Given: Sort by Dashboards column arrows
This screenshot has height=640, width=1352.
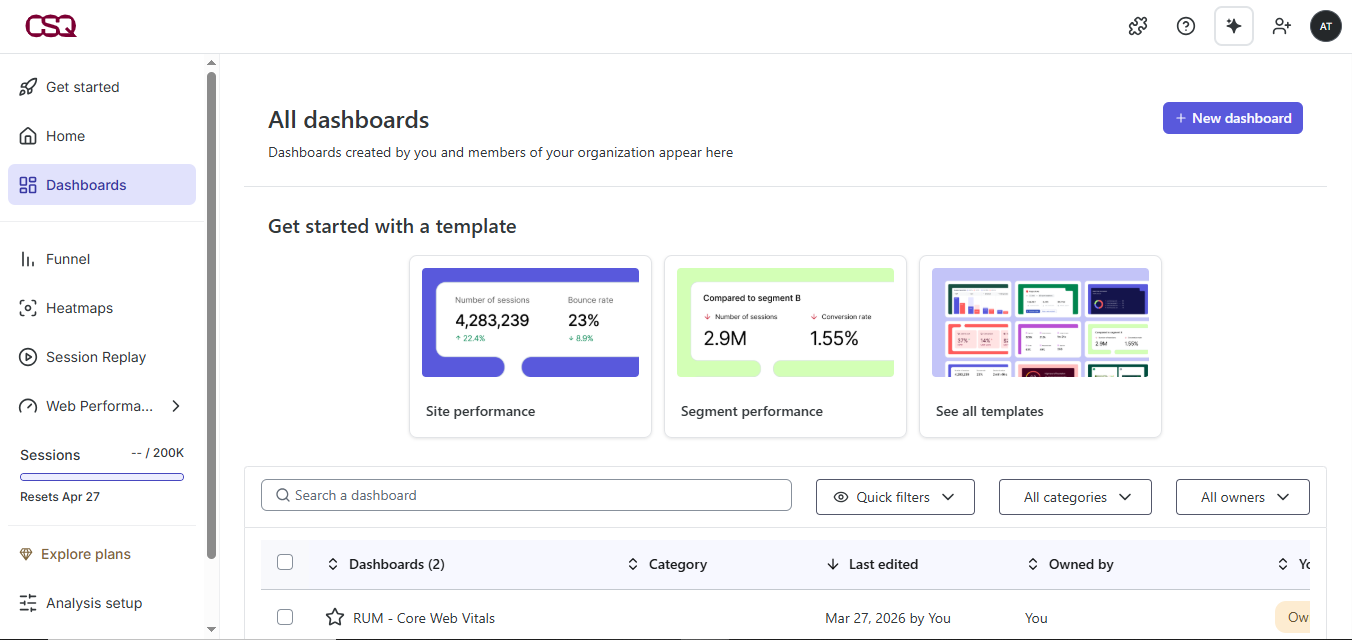Looking at the screenshot, I should [x=333, y=564].
